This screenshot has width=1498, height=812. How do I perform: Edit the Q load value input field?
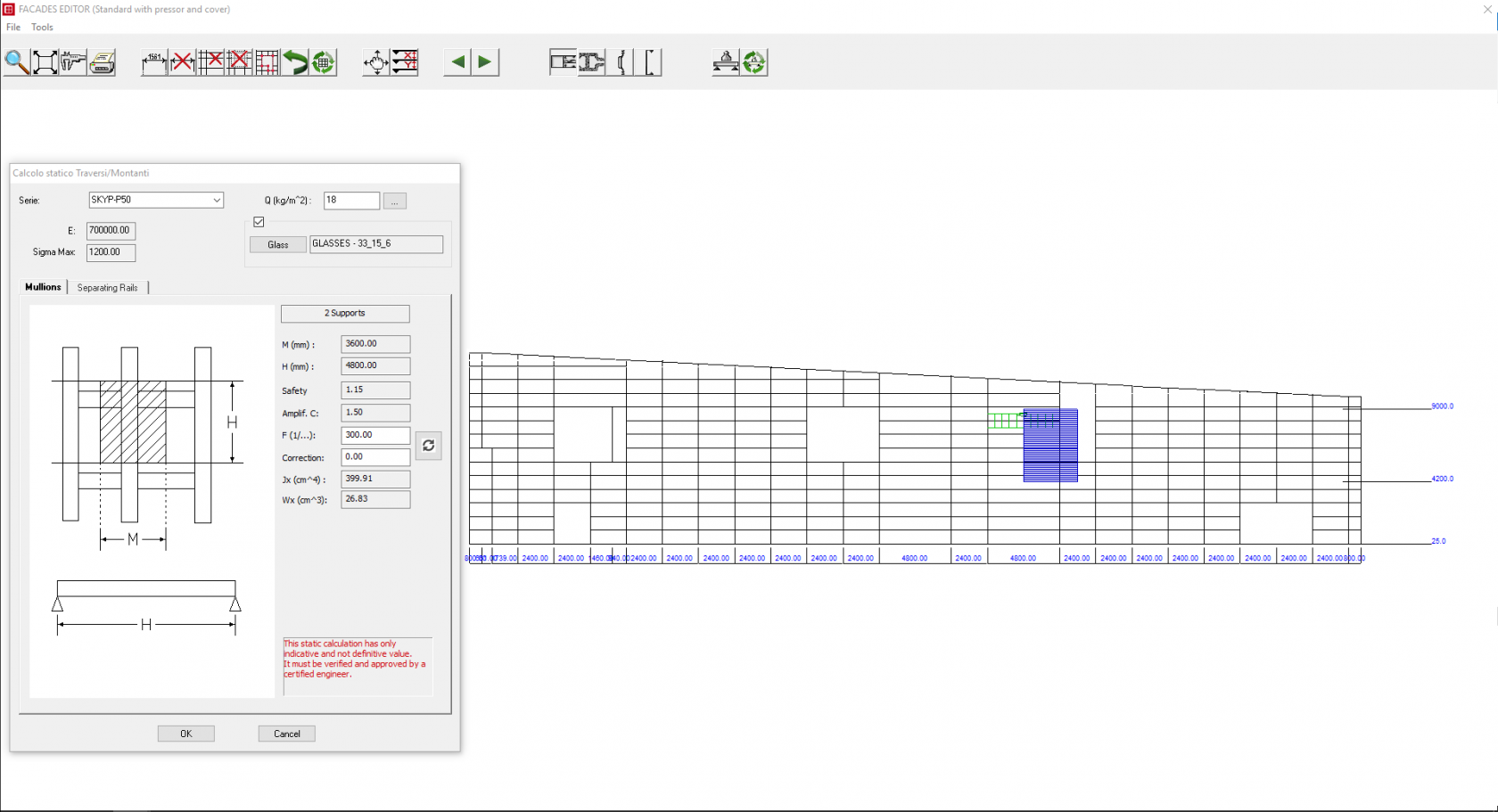[x=350, y=201]
